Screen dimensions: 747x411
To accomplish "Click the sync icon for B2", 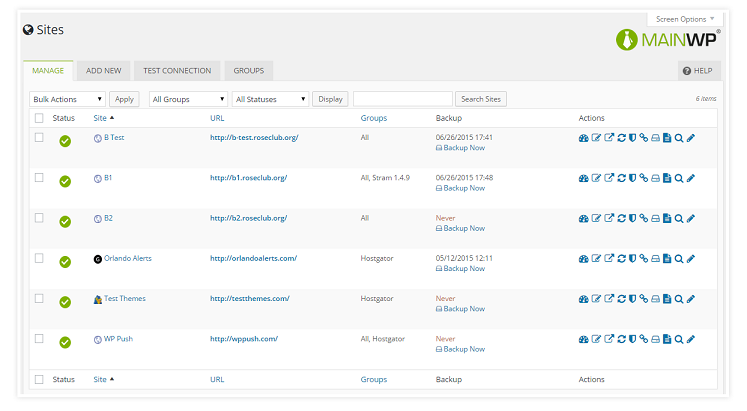I will pyautogui.click(x=621, y=219).
